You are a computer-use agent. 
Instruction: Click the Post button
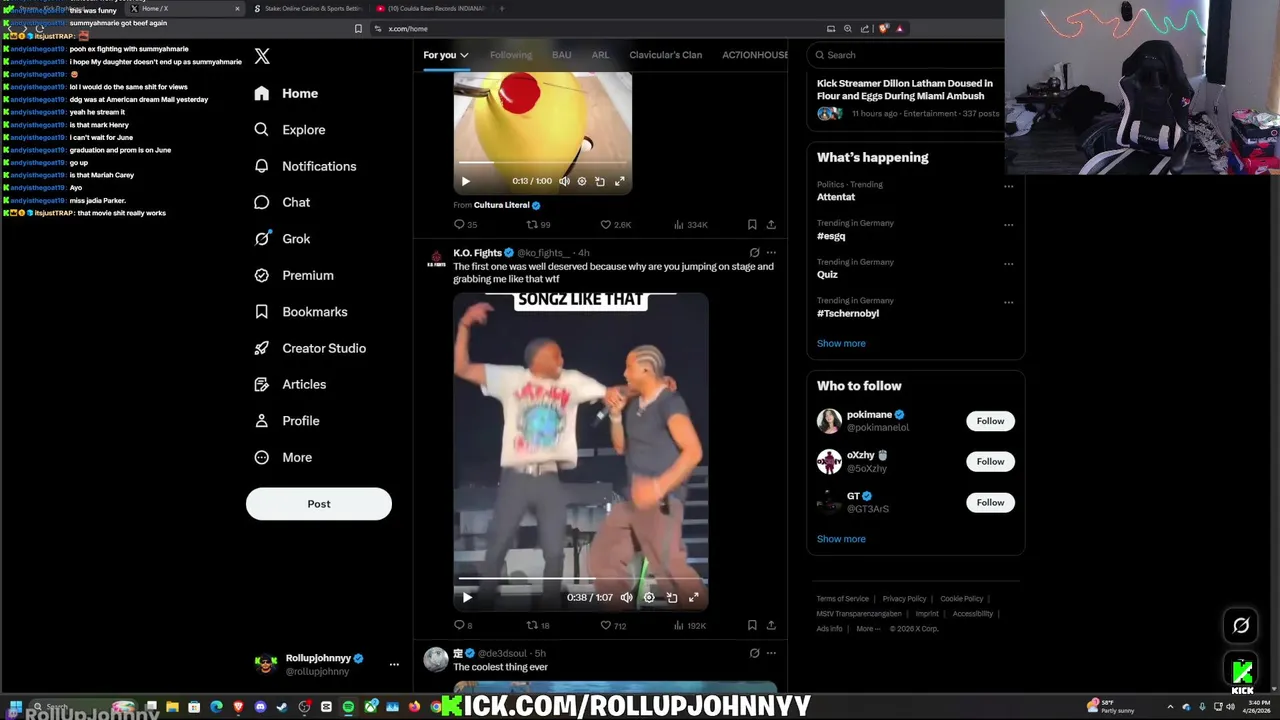pyautogui.click(x=319, y=504)
